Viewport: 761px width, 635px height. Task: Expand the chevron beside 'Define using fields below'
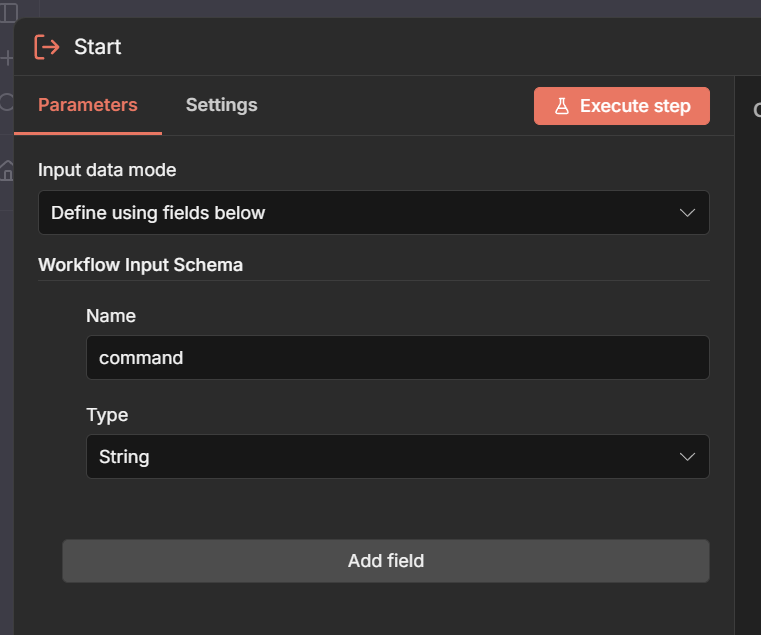point(687,213)
